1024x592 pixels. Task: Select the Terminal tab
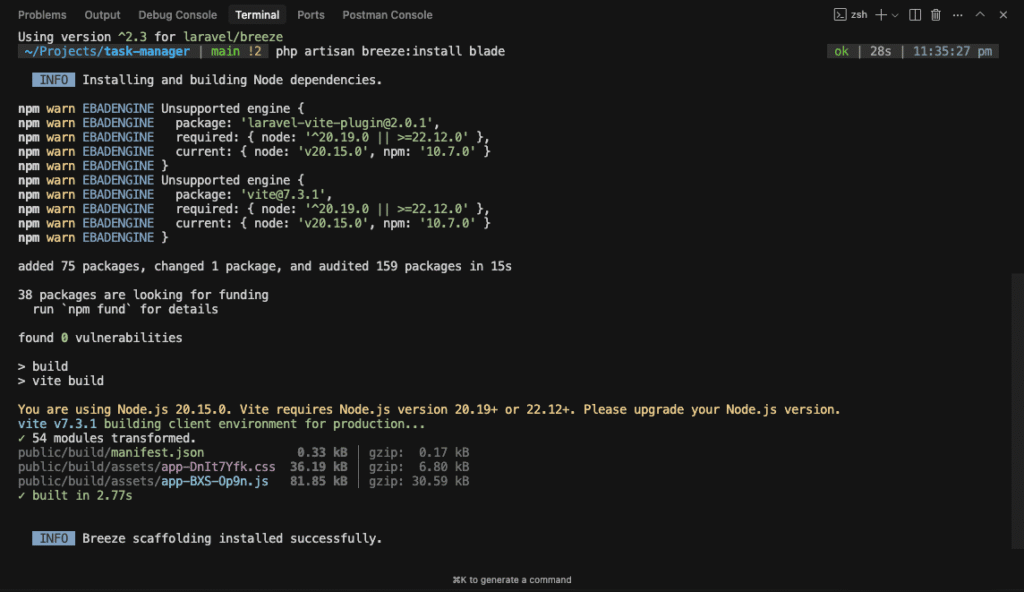(257, 15)
